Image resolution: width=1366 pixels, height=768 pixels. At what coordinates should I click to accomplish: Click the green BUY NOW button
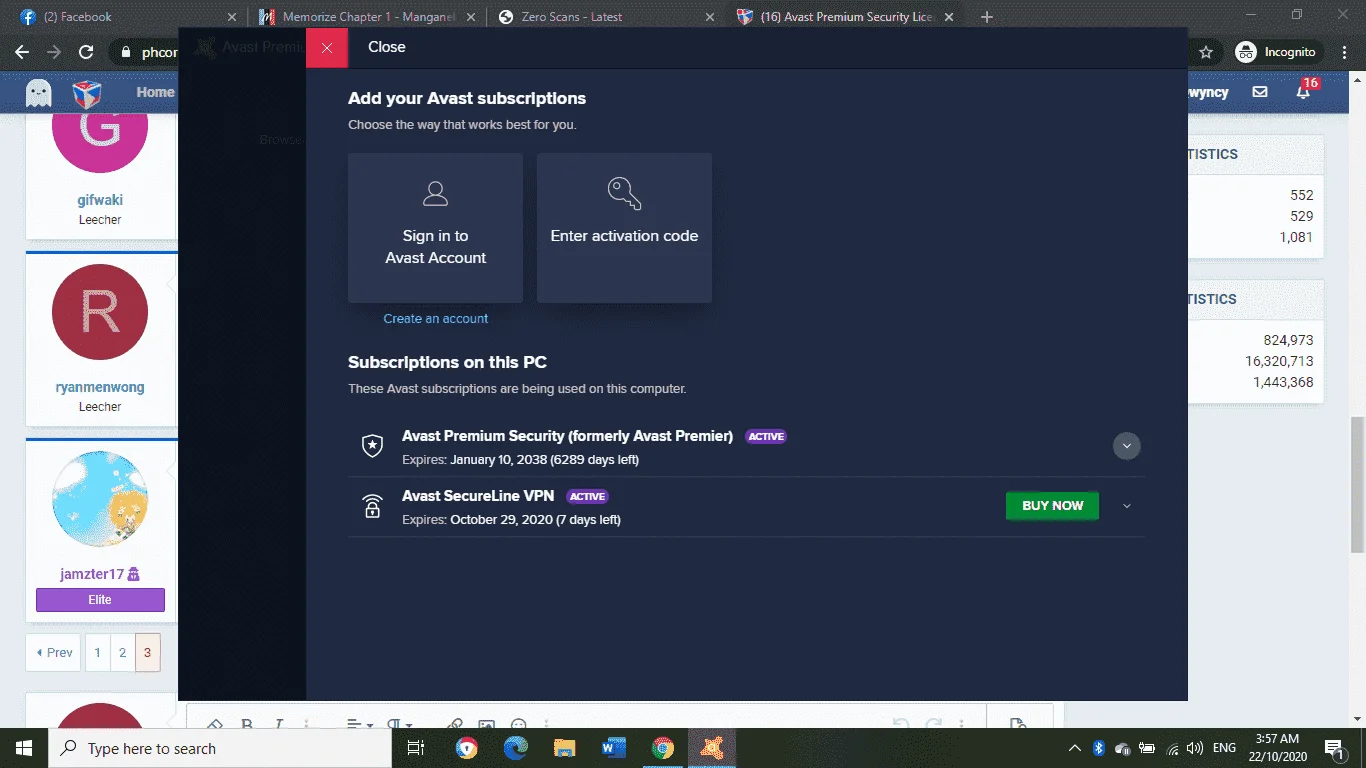[x=1052, y=506]
